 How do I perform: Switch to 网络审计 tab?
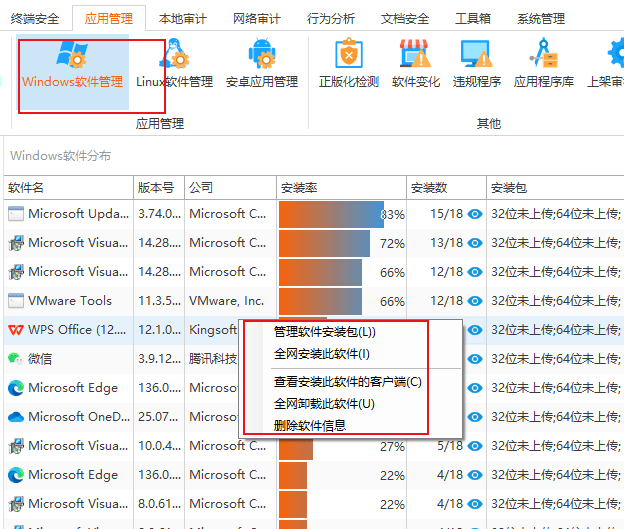click(x=256, y=18)
